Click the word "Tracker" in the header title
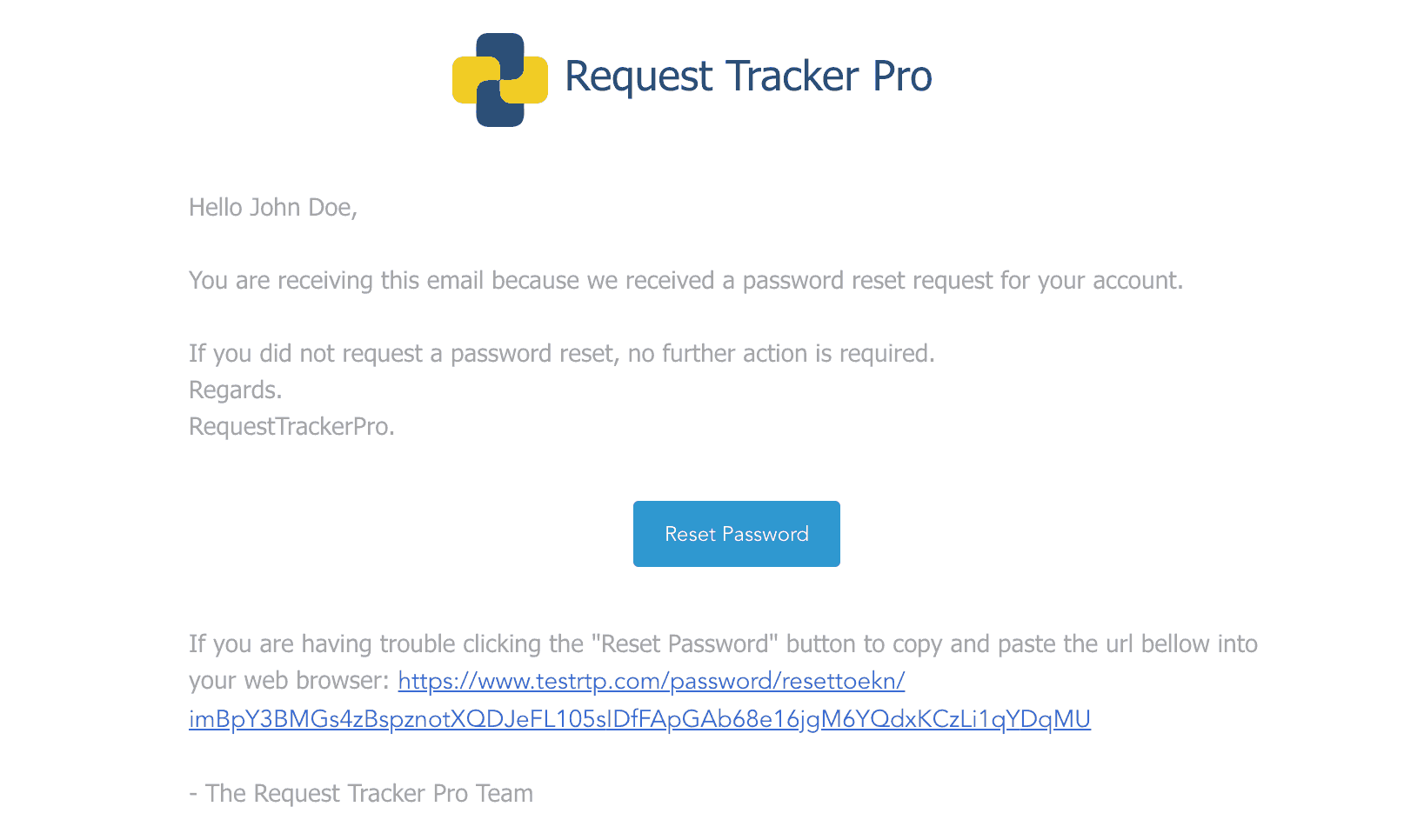 pyautogui.click(x=792, y=76)
